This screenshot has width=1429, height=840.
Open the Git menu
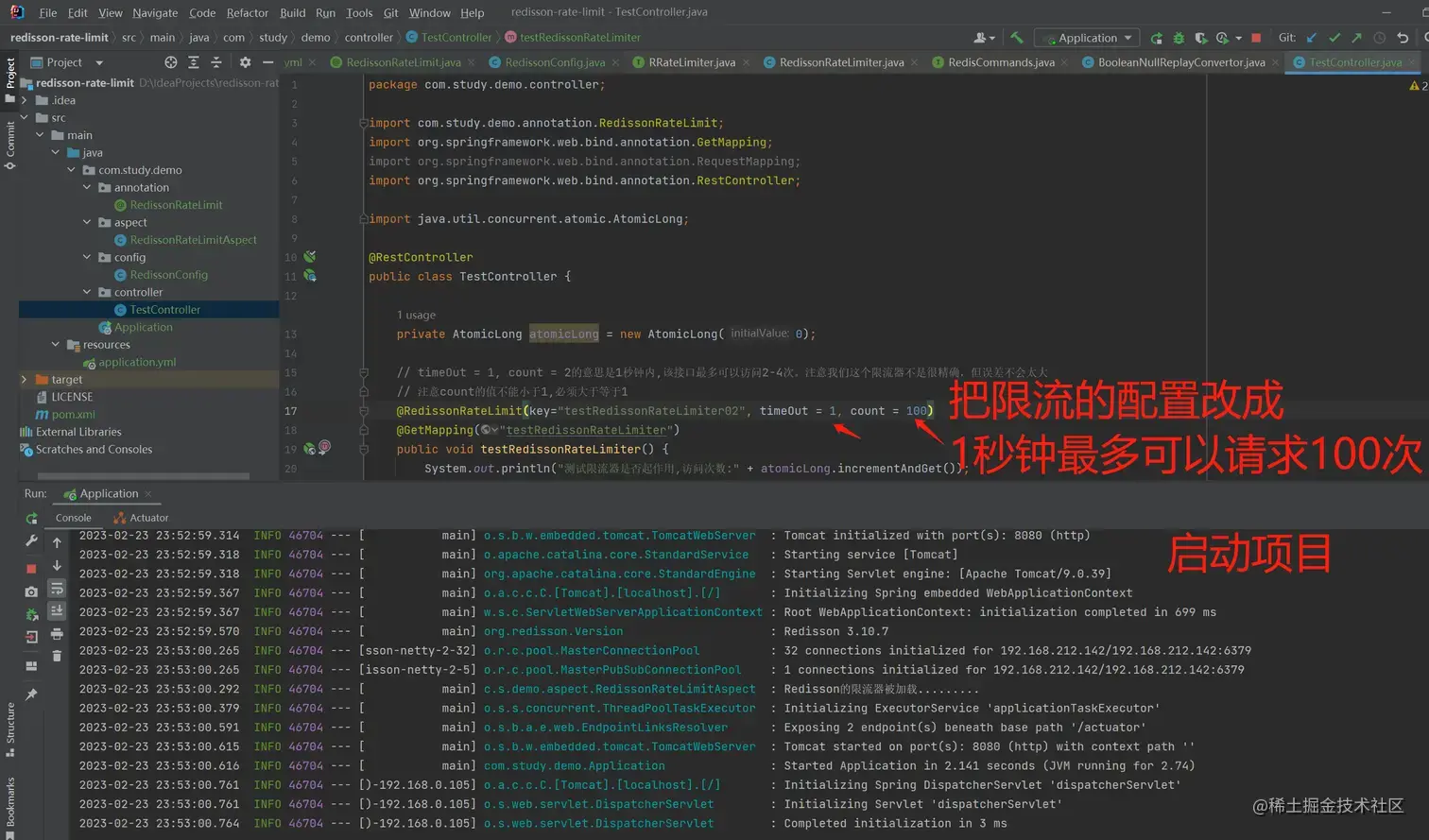pos(390,12)
